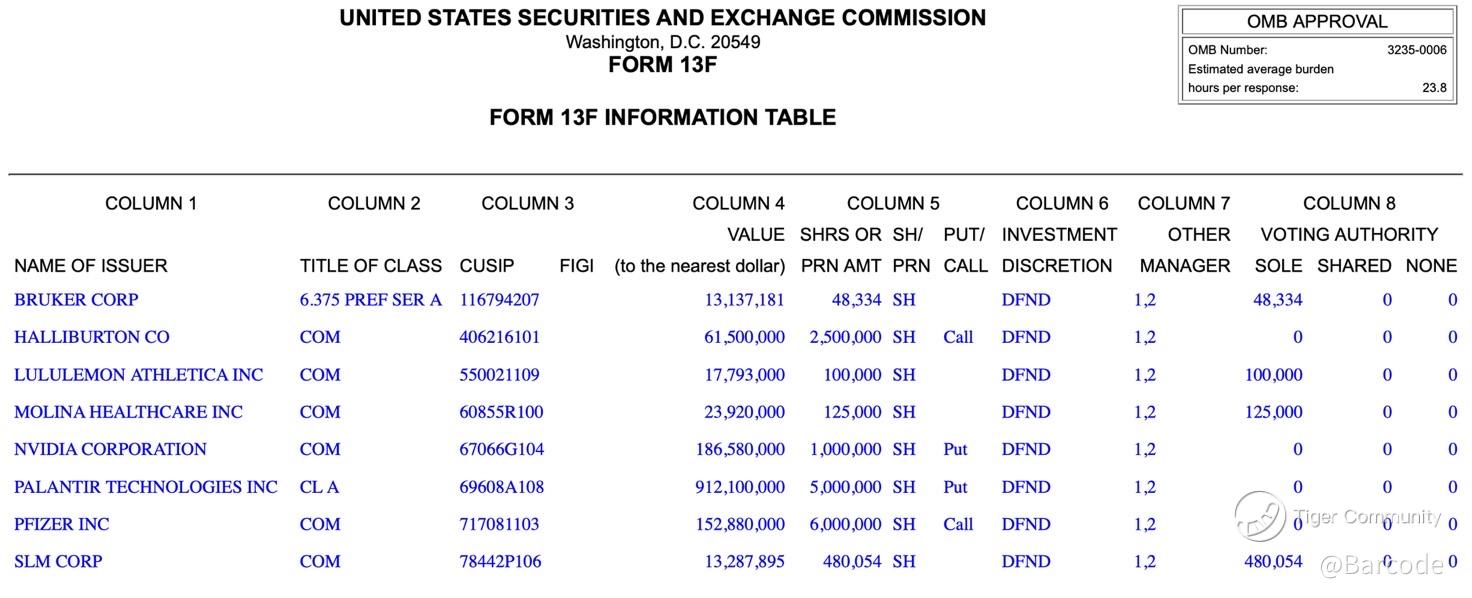Select PALANTIR TECHNOLOGIES INC issuer name

pos(146,487)
